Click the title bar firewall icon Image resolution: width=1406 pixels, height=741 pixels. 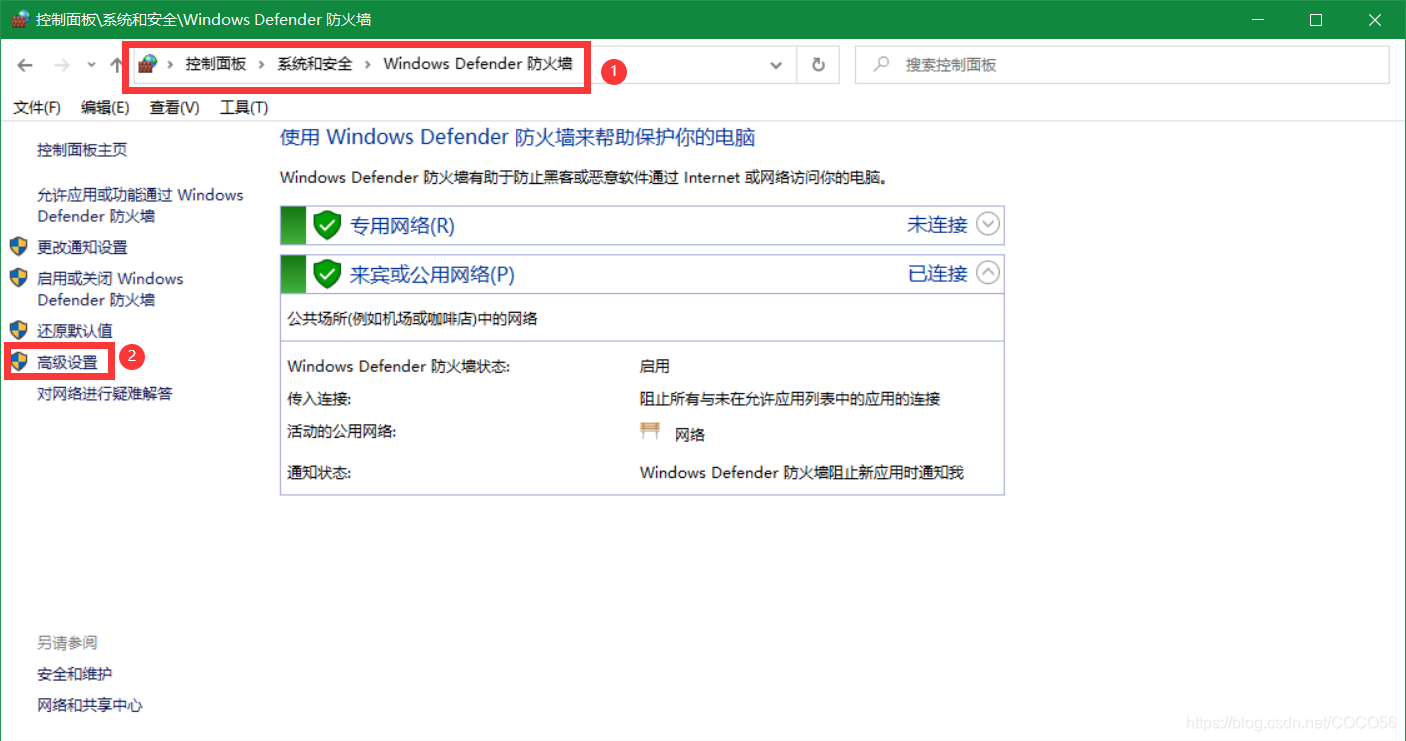point(20,19)
